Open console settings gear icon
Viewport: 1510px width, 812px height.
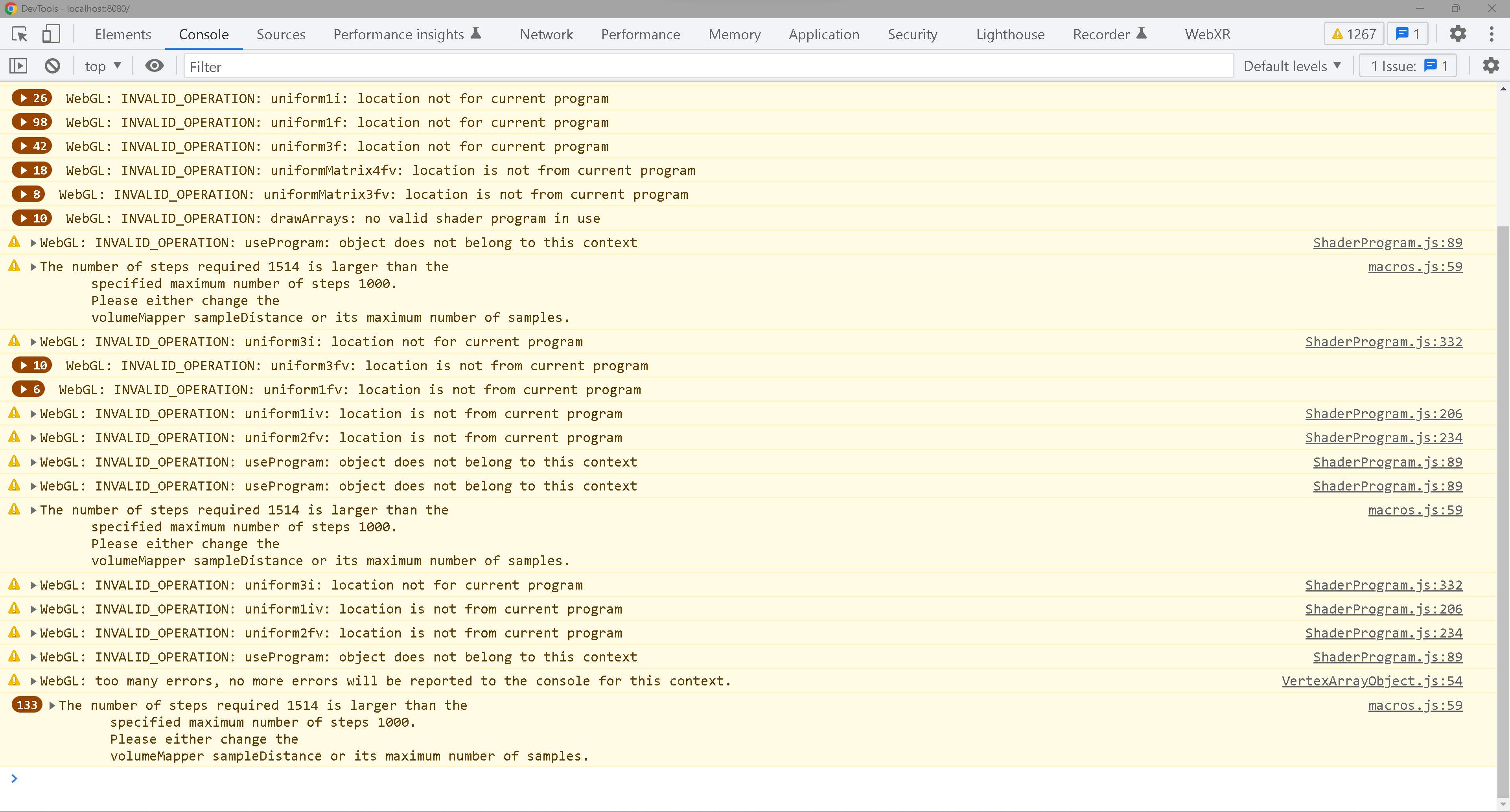pyautogui.click(x=1490, y=66)
